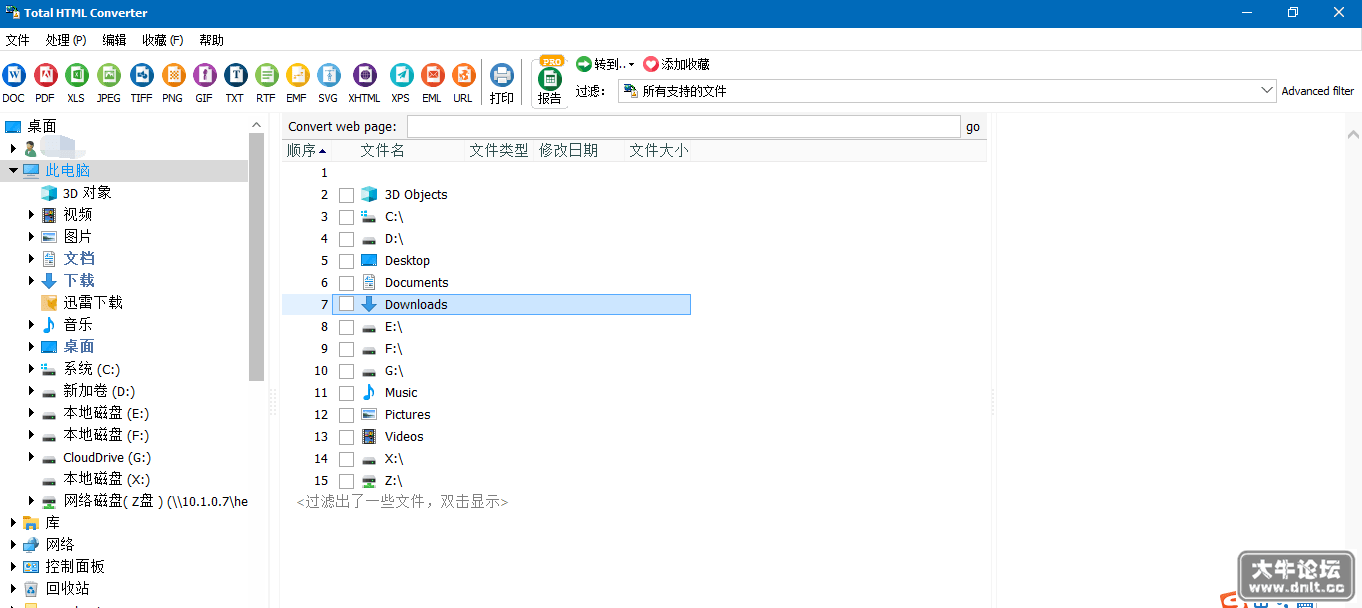Image resolution: width=1362 pixels, height=608 pixels.
Task: Choose SVG output icon
Action: (328, 75)
